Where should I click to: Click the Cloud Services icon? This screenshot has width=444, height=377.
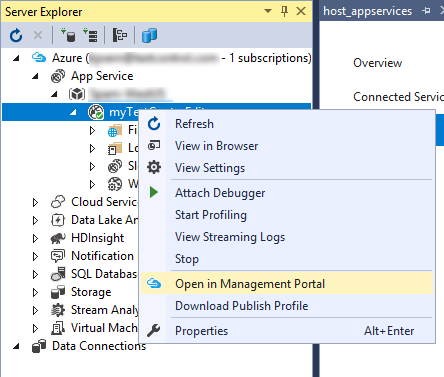(58, 202)
